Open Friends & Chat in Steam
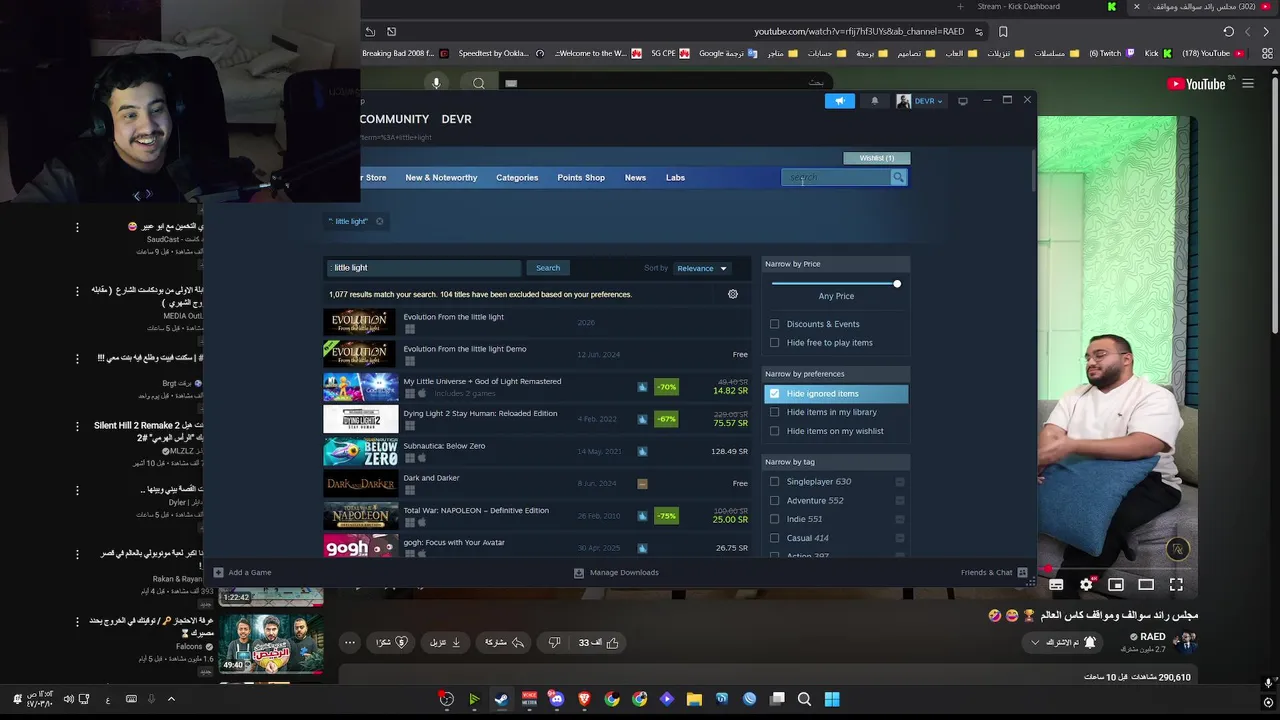Screen dimensions: 1280x720 [x=994, y=572]
